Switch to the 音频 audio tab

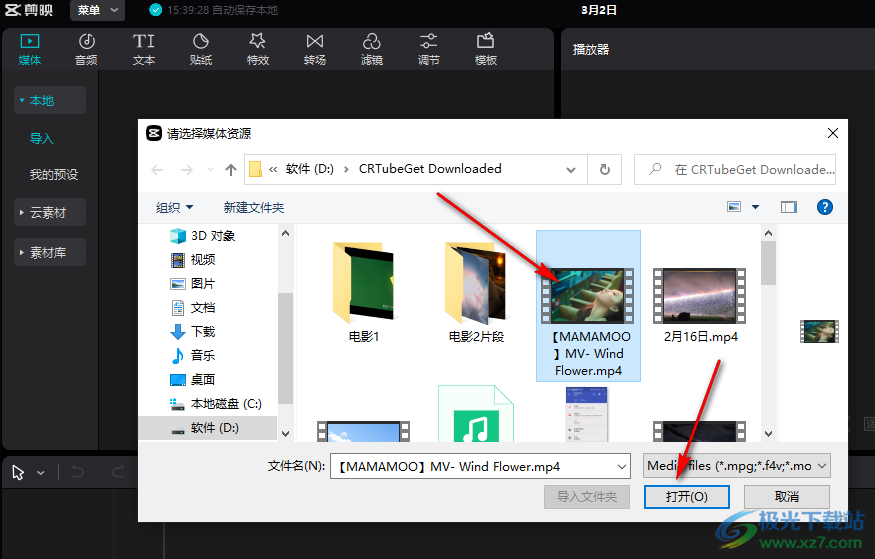86,49
